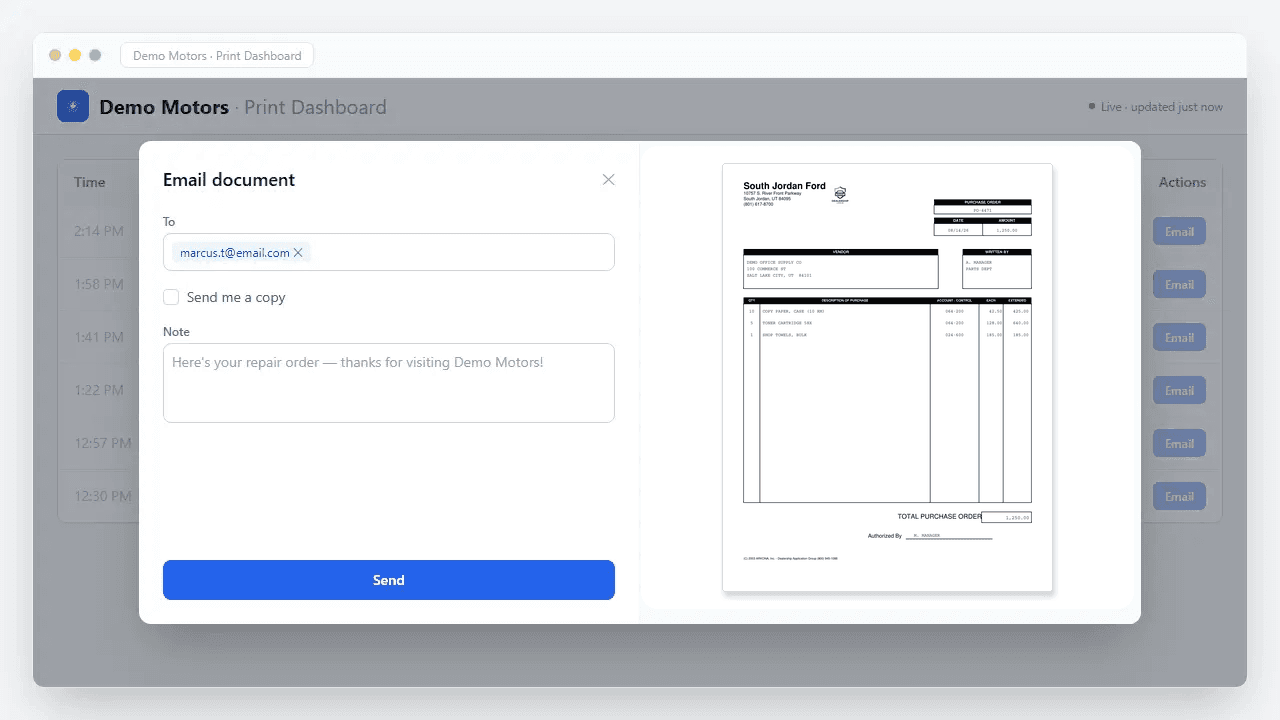This screenshot has width=1280, height=720.
Task: Click Email button in 12:30 PM row
Action: click(1179, 497)
